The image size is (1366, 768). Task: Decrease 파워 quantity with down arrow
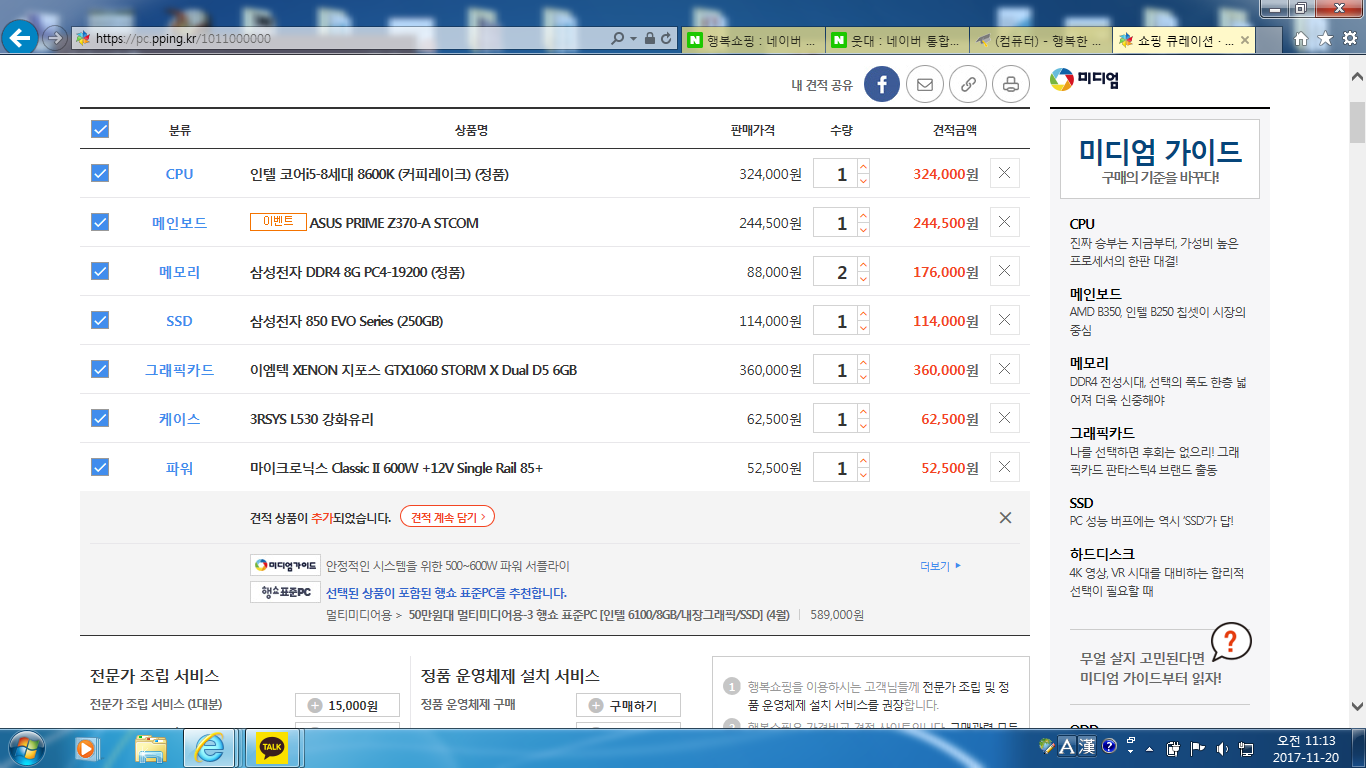click(x=864, y=475)
